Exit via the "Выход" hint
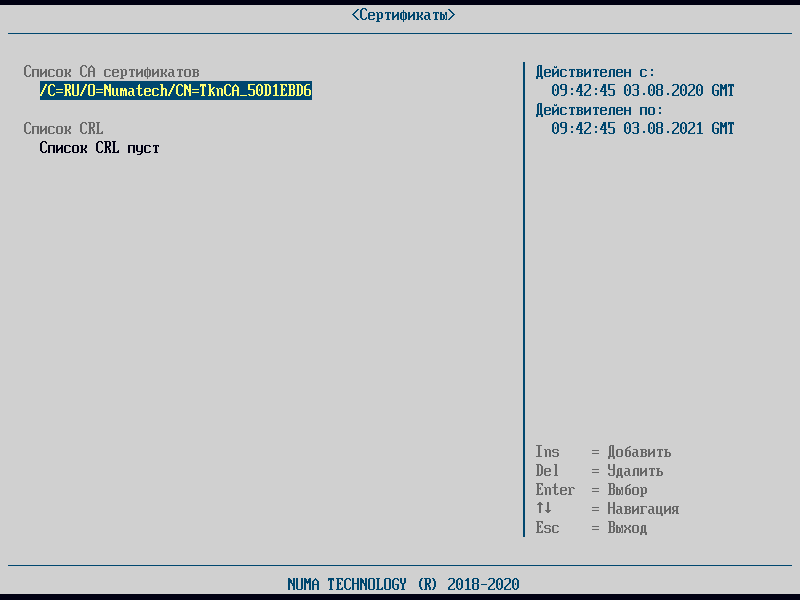Screen dimensions: 800x600 tap(627, 528)
